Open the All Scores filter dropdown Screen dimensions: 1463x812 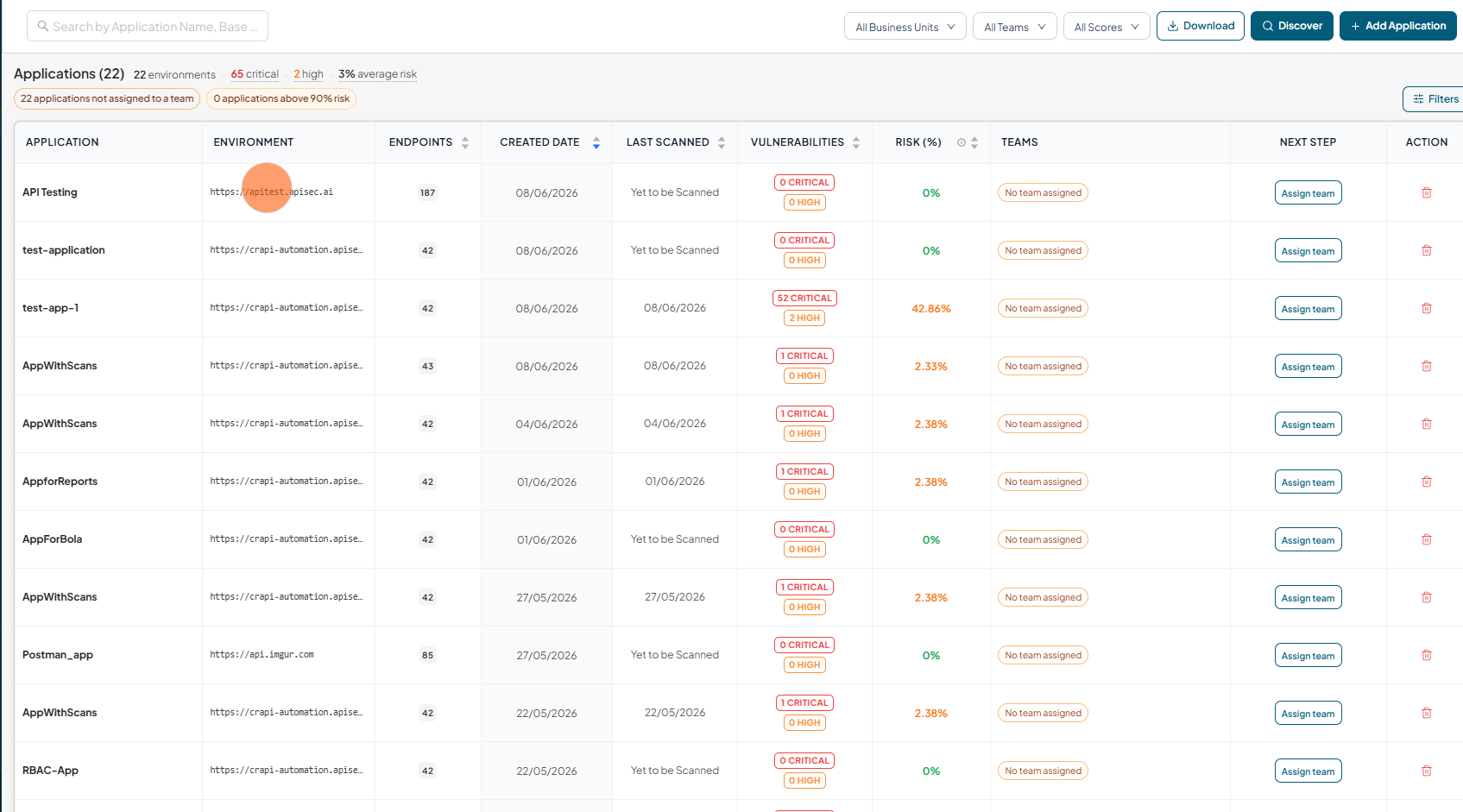1107,27
